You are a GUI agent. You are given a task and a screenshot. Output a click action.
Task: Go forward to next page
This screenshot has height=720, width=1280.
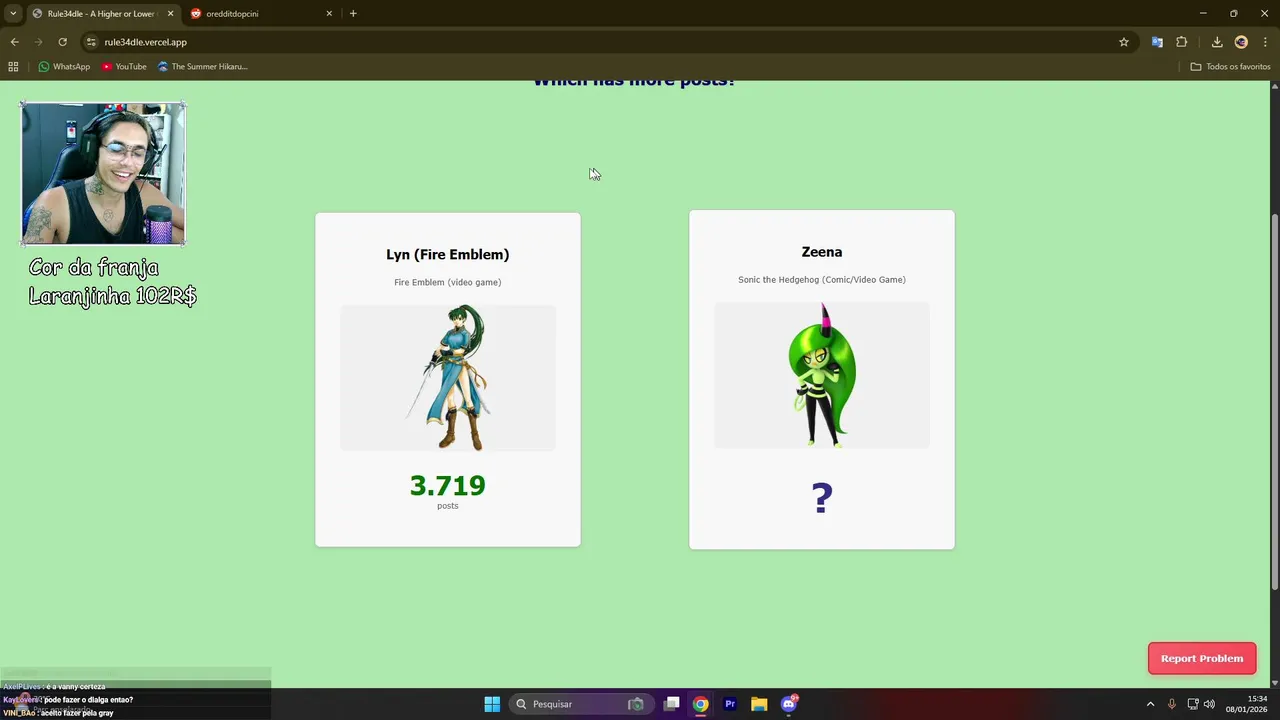point(38,42)
